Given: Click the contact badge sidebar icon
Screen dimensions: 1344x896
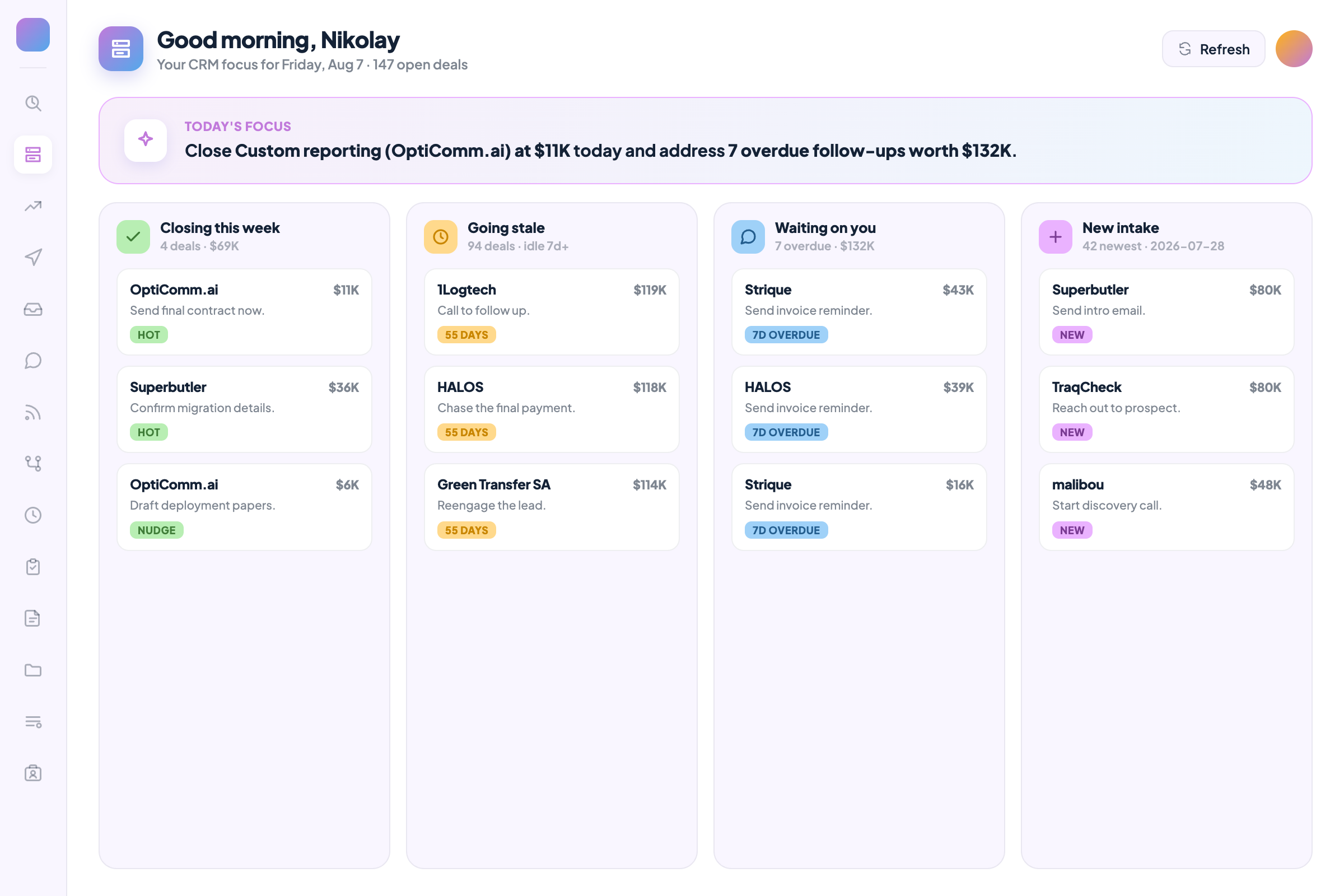Looking at the screenshot, I should pos(33,773).
